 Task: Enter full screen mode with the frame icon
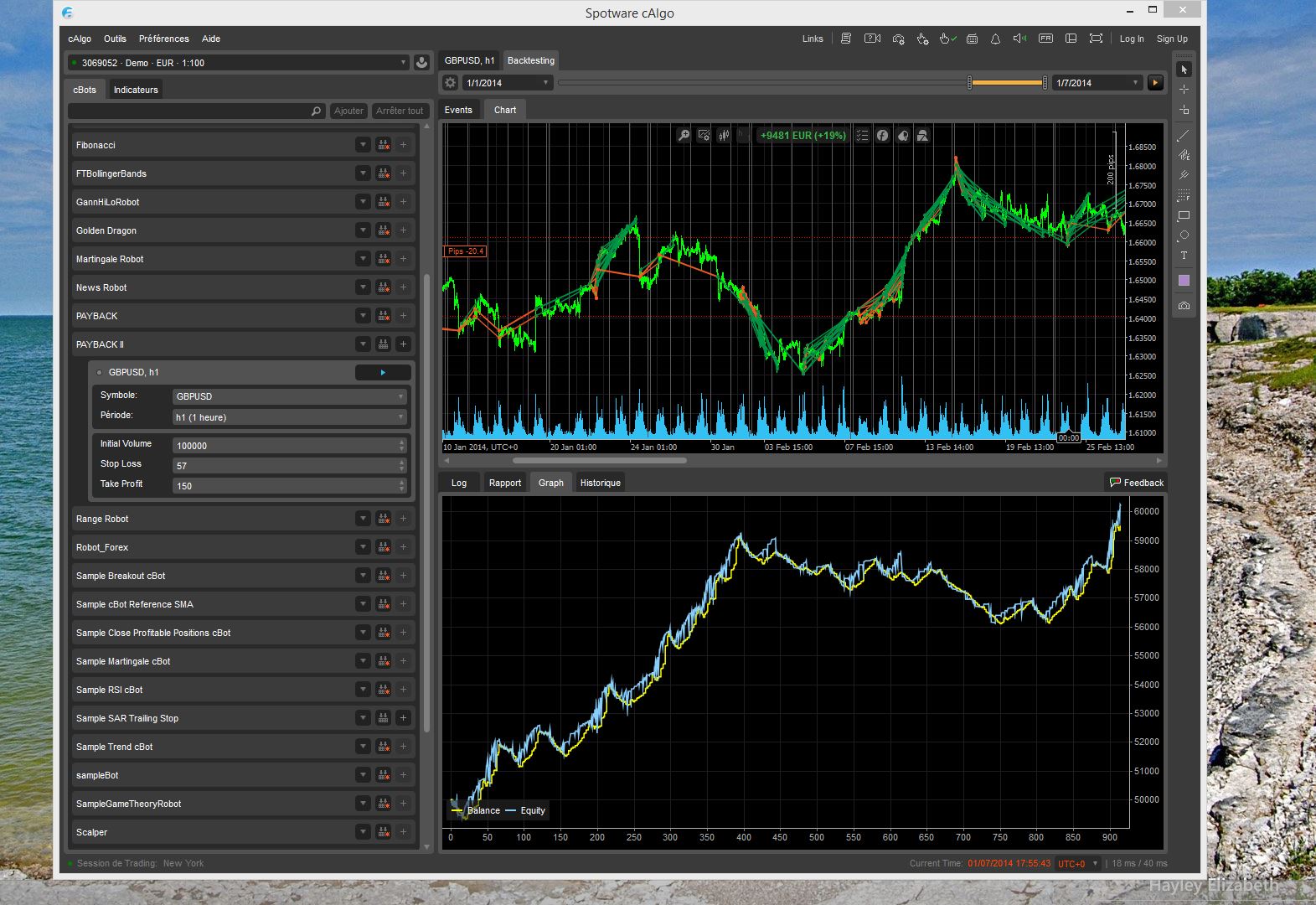(1096, 39)
